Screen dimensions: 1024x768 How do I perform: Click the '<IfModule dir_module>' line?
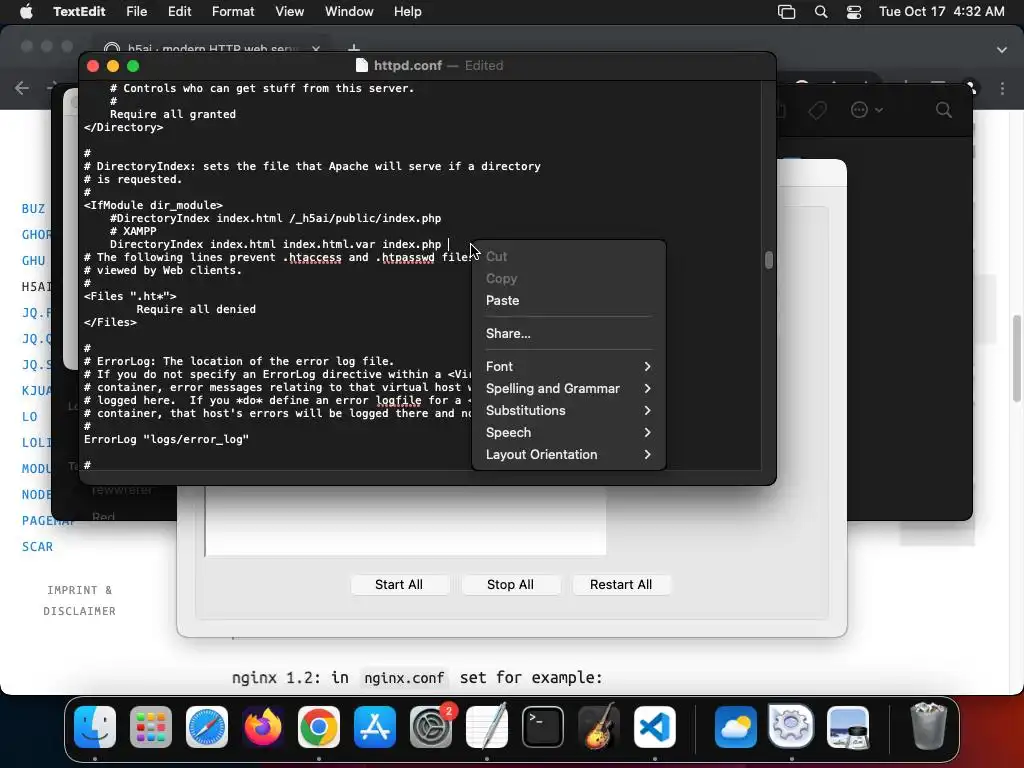[x=153, y=205]
